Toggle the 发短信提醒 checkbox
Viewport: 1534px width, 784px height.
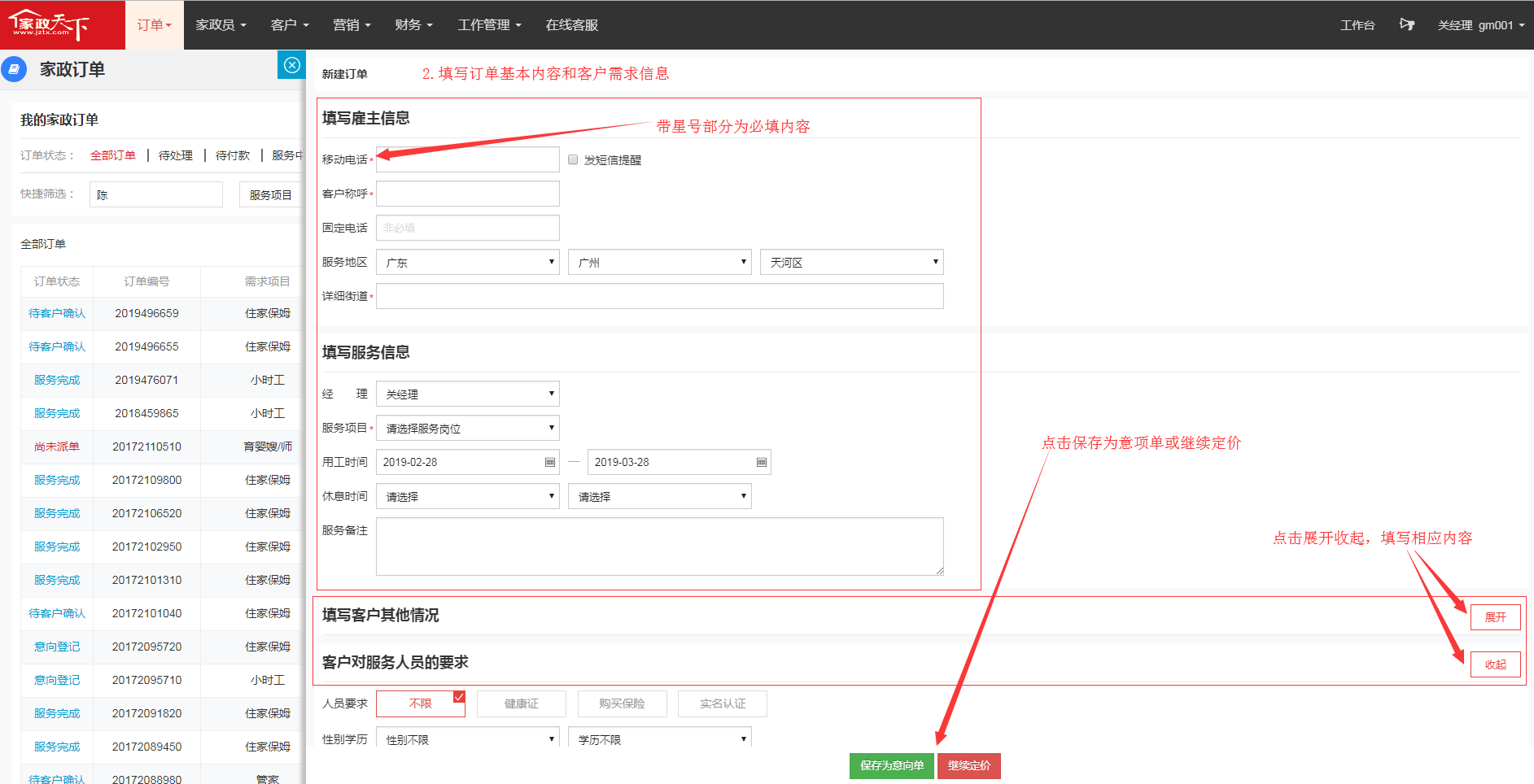click(x=573, y=159)
